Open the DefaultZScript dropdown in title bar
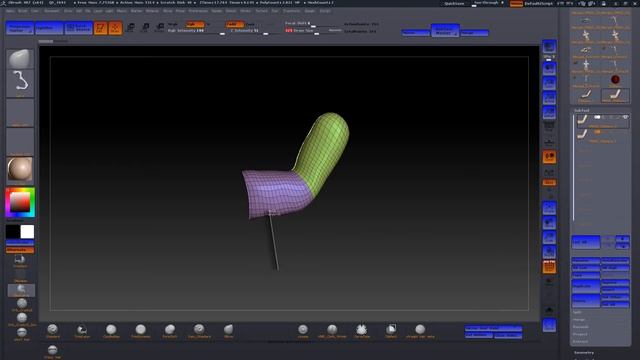640x360 pixels. point(538,3)
